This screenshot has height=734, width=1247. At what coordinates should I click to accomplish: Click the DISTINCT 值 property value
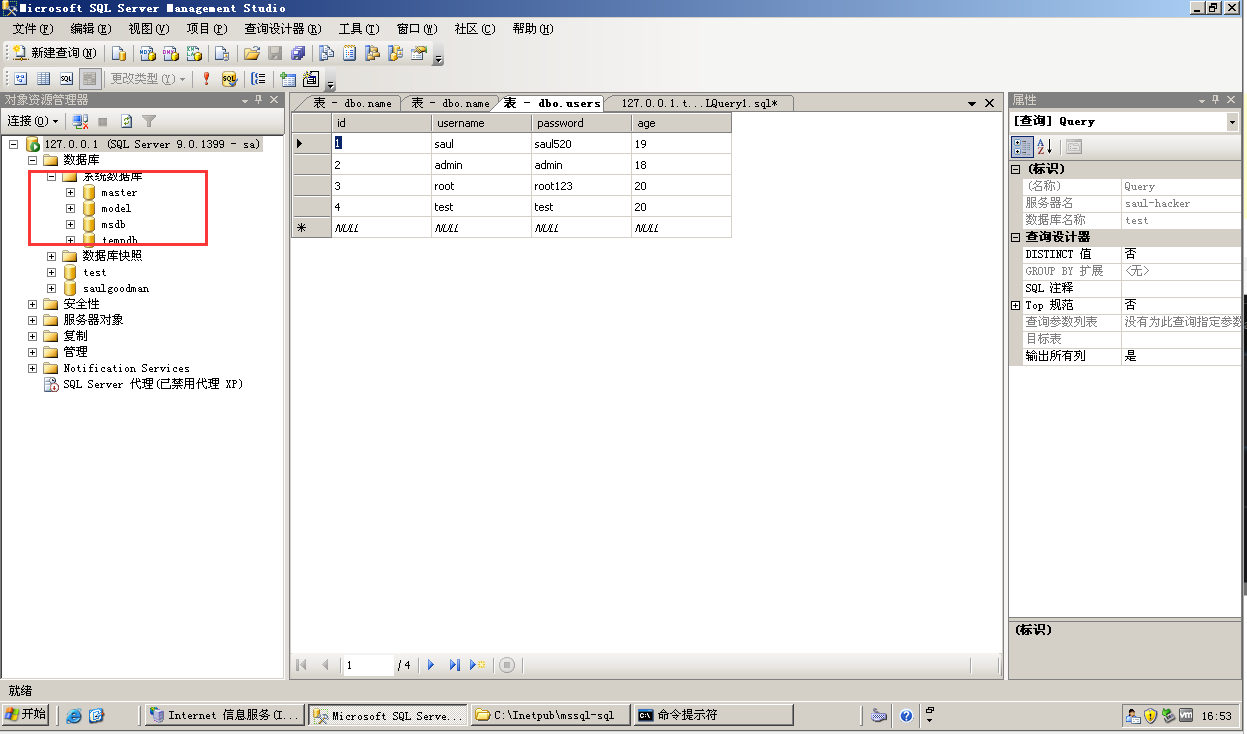point(1181,254)
